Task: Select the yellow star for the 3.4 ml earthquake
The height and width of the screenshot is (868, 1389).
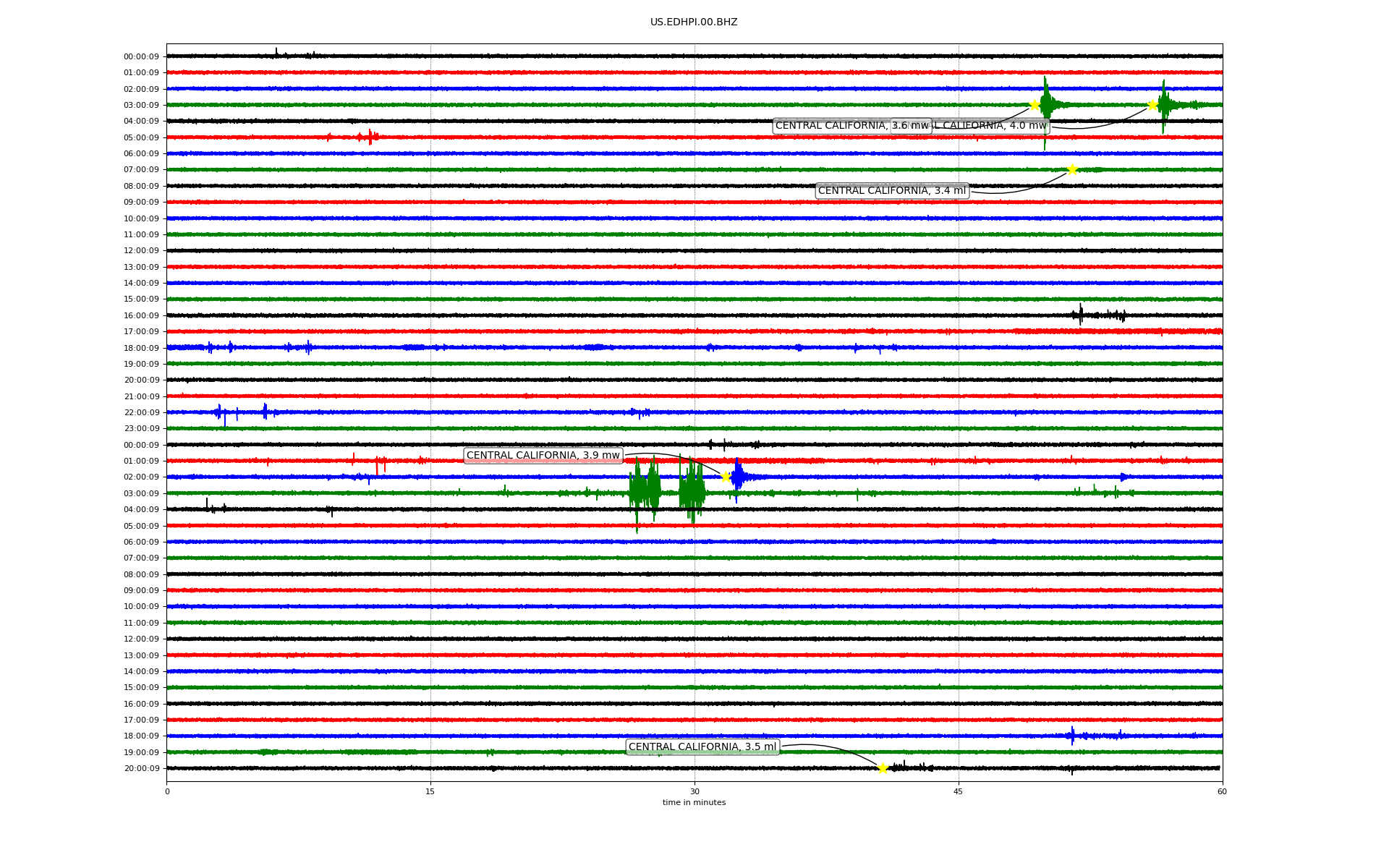Action: pos(1072,170)
